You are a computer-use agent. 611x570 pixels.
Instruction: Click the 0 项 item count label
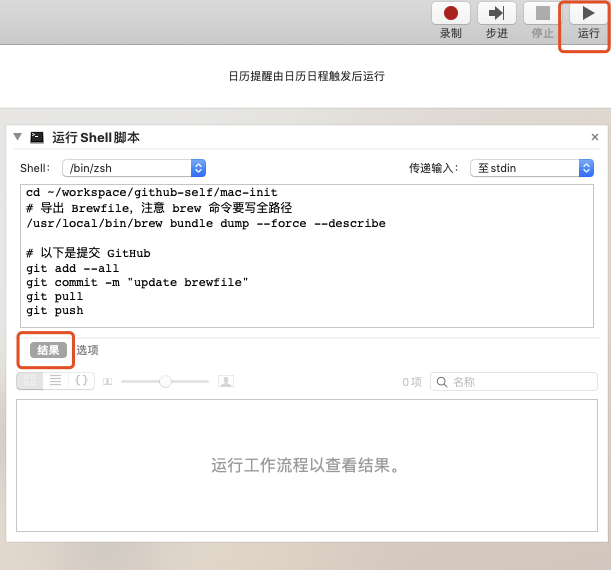click(412, 382)
